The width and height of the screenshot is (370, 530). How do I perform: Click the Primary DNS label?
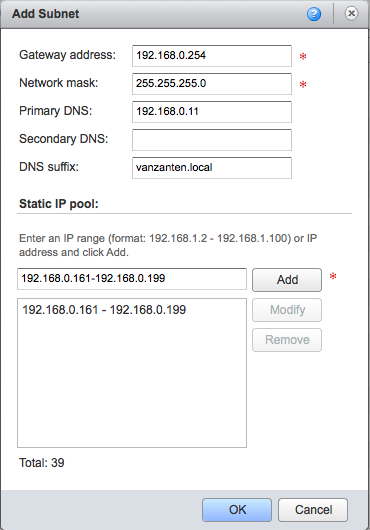[56, 111]
